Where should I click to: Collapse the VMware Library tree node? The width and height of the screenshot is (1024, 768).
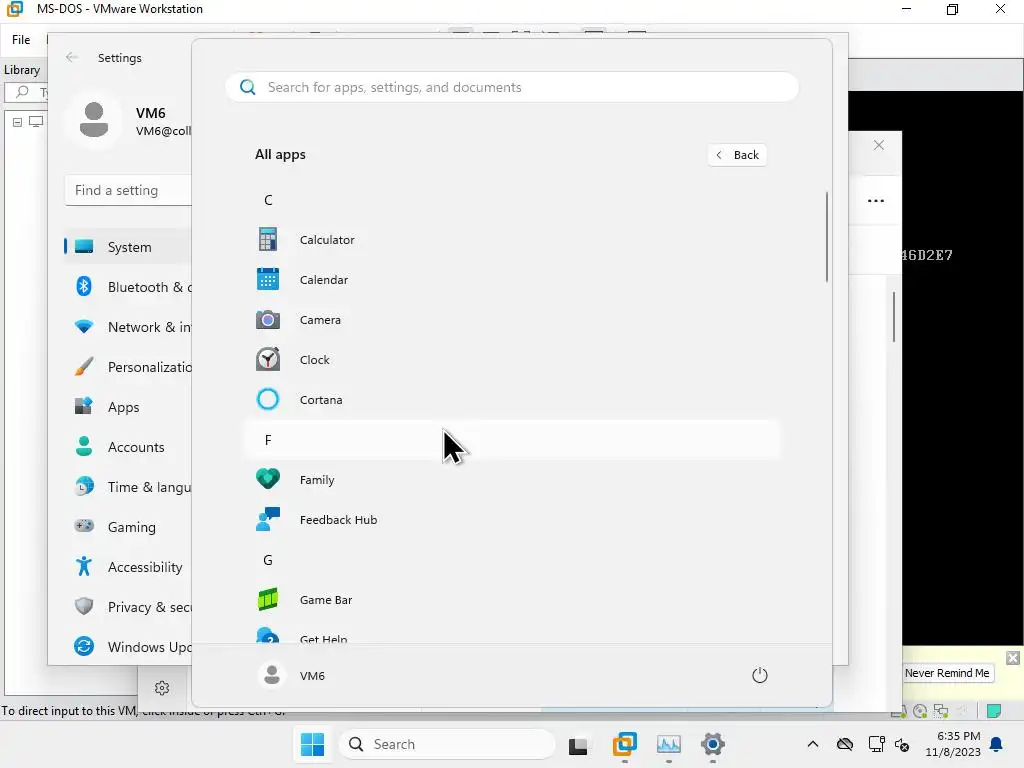(18, 122)
